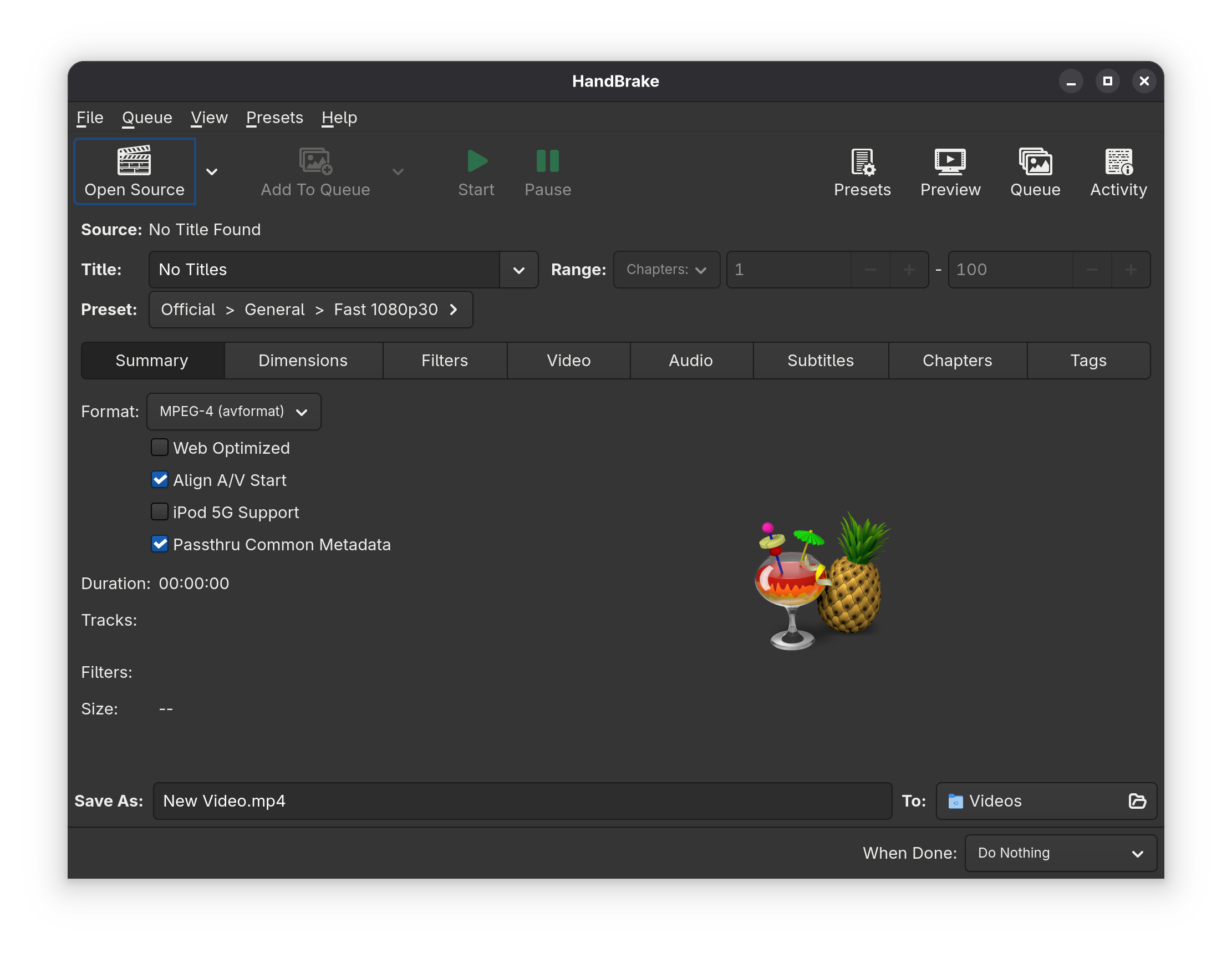The height and width of the screenshot is (953, 1232).
Task: Start encoding with the green Start button
Action: [476, 171]
